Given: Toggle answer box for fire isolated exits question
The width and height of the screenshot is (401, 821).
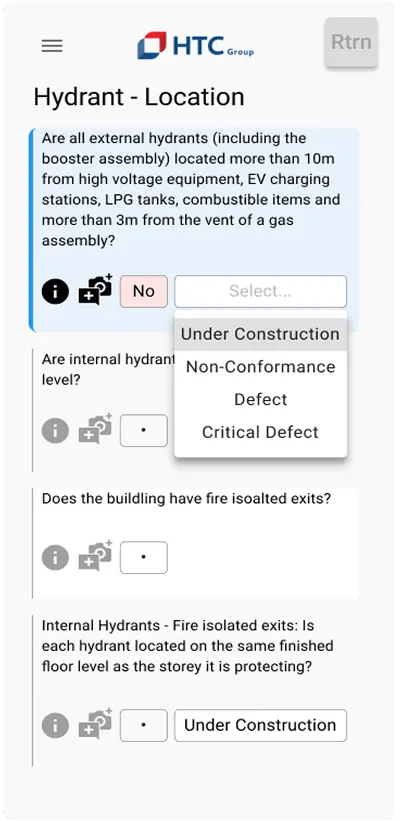Looking at the screenshot, I should pos(144,557).
